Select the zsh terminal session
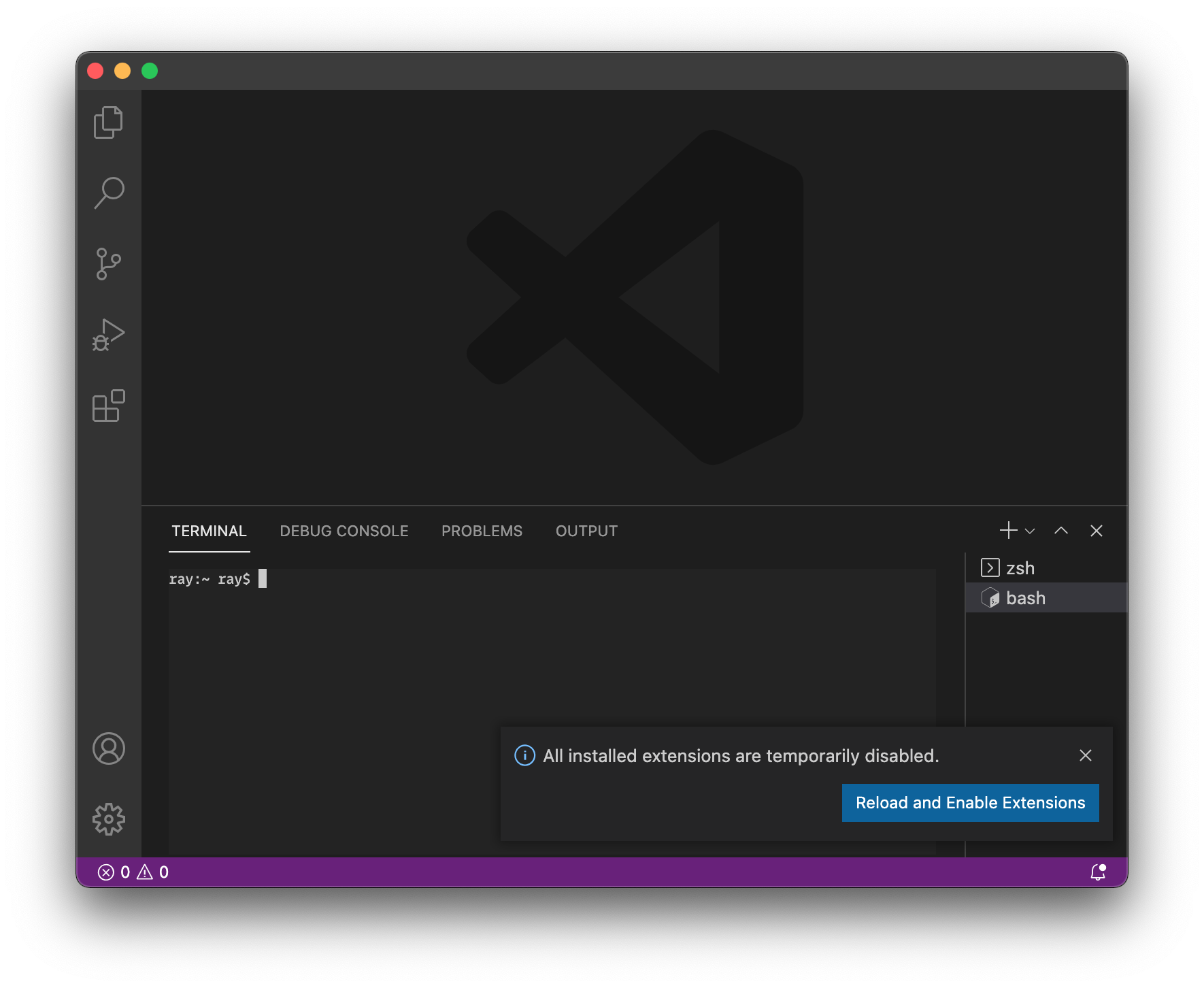Screen dimensions: 1204x988 pos(1020,567)
